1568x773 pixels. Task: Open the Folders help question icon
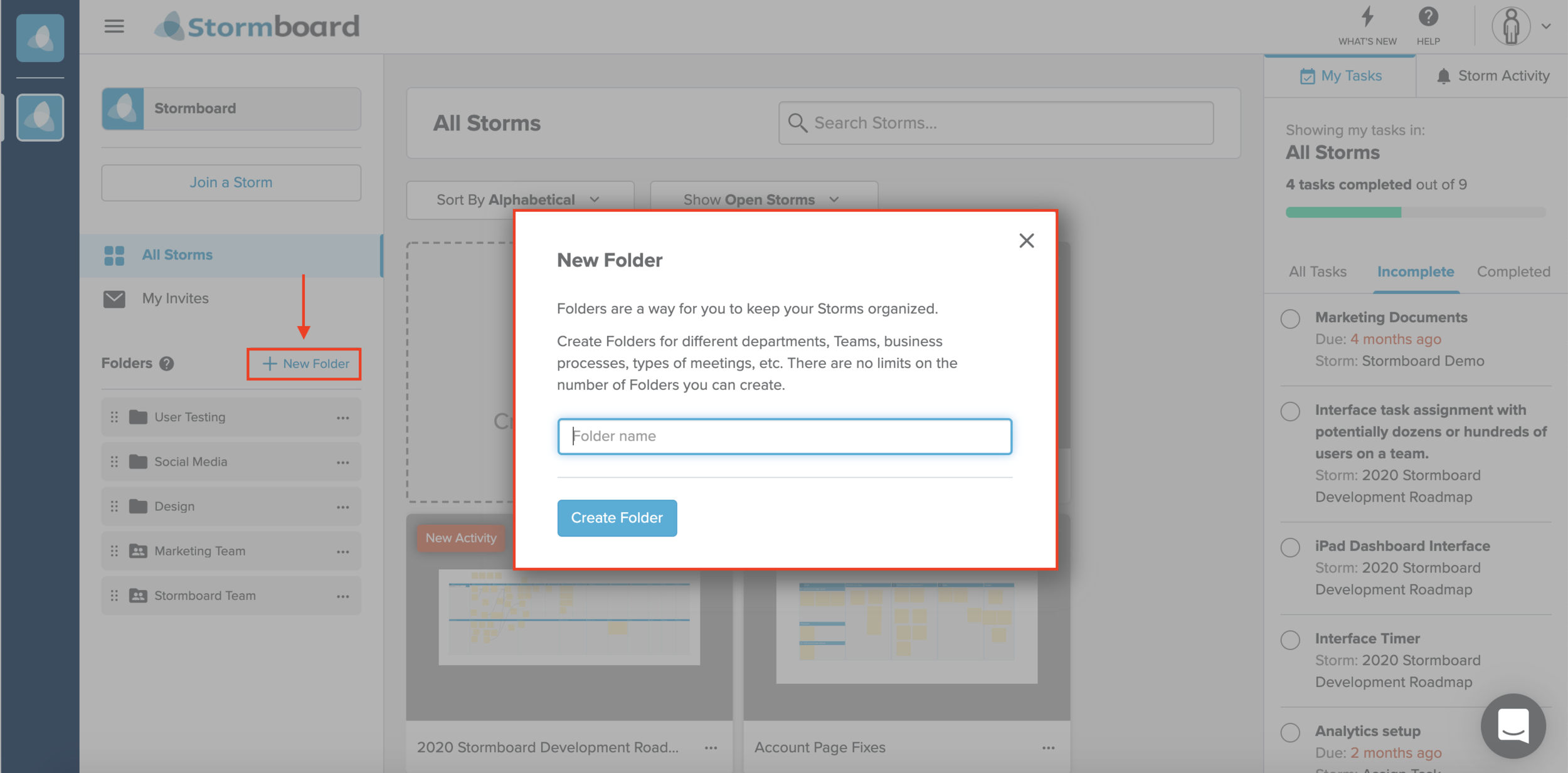click(x=166, y=364)
